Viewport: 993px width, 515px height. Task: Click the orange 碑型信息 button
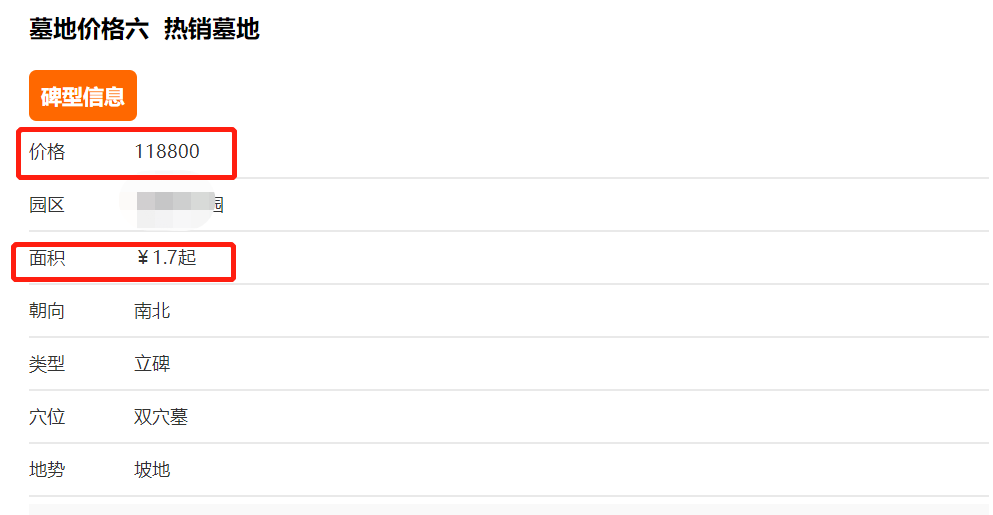[82, 96]
